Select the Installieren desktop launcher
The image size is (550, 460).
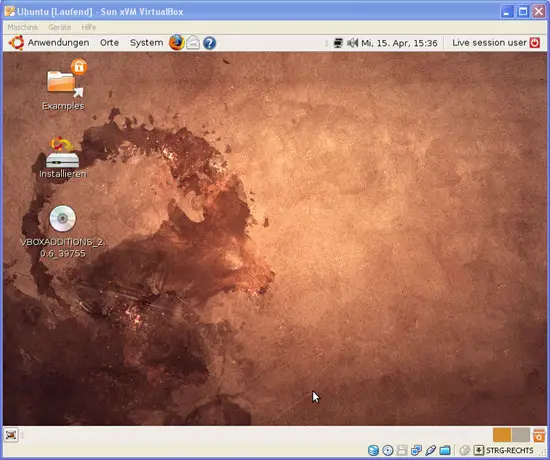62,157
